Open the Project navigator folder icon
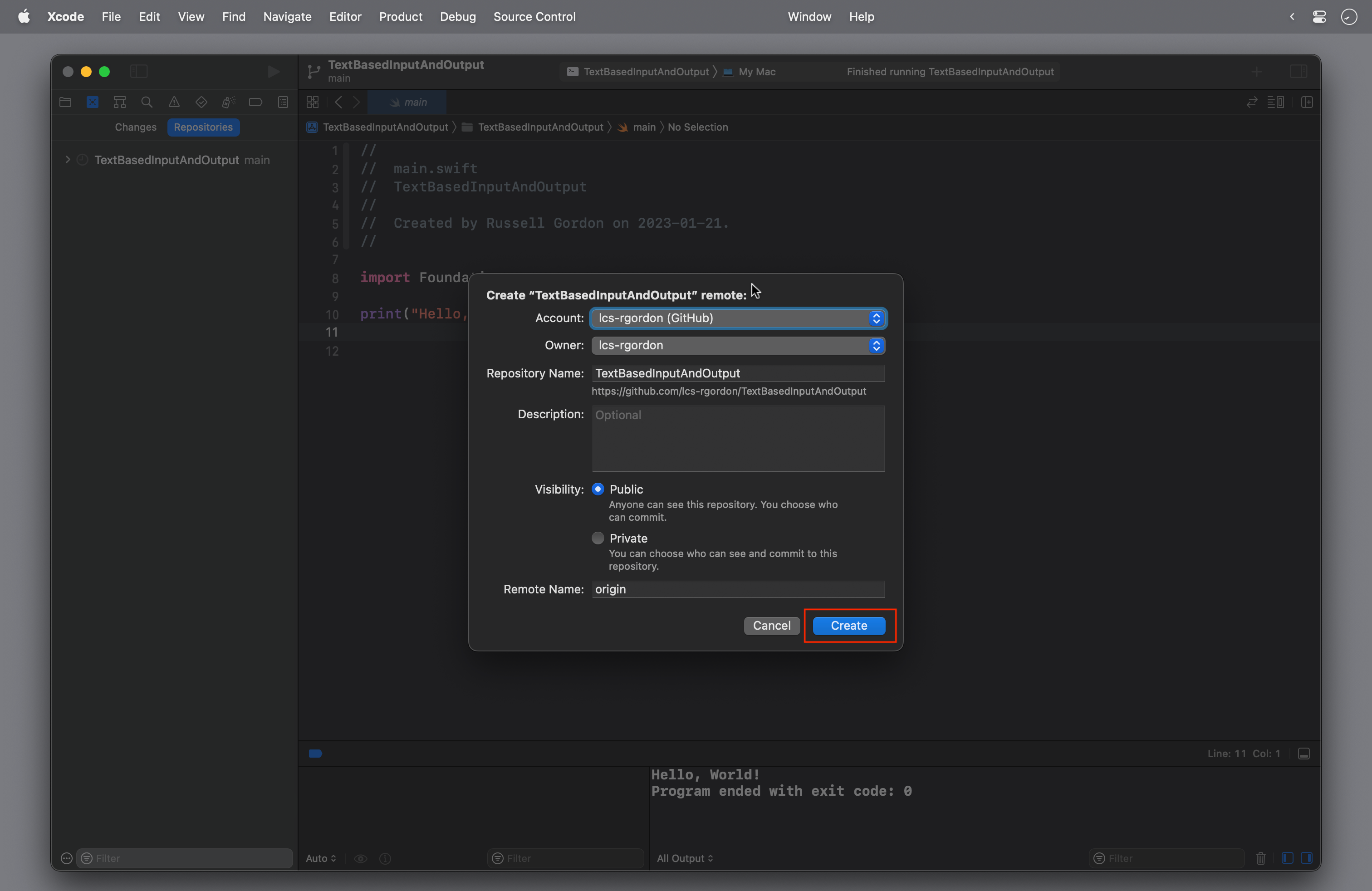Screen dimensions: 1372x891 [x=65, y=102]
